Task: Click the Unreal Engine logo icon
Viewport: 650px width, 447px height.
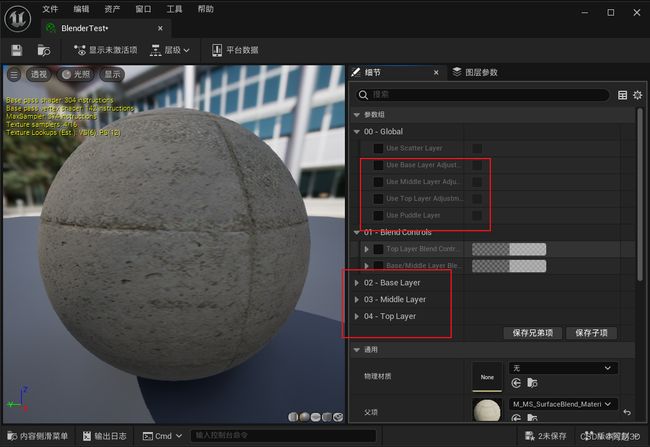Action: 17,18
